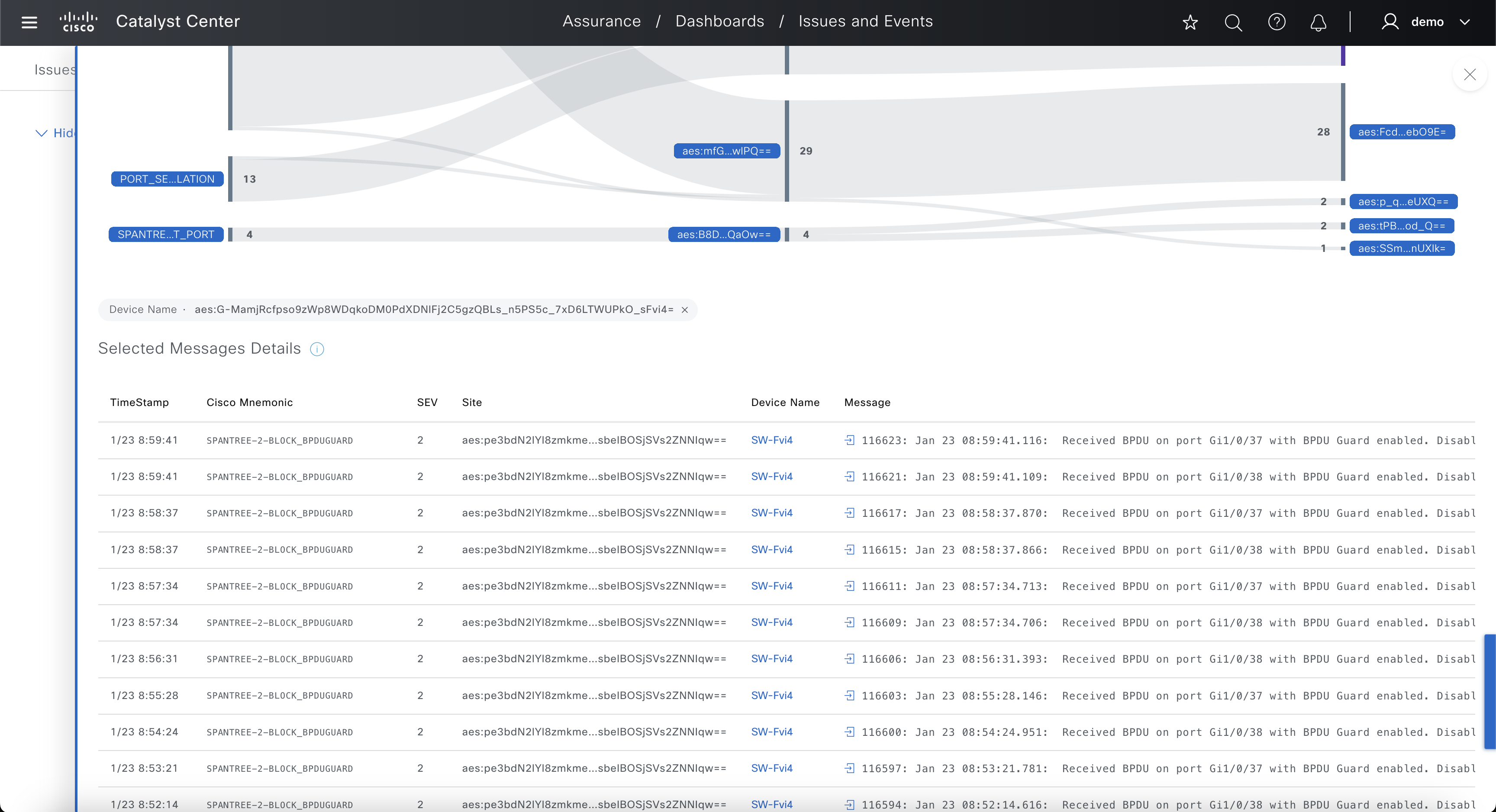1496x812 pixels.
Task: Close the slide-in panel with X
Action: pos(1469,74)
